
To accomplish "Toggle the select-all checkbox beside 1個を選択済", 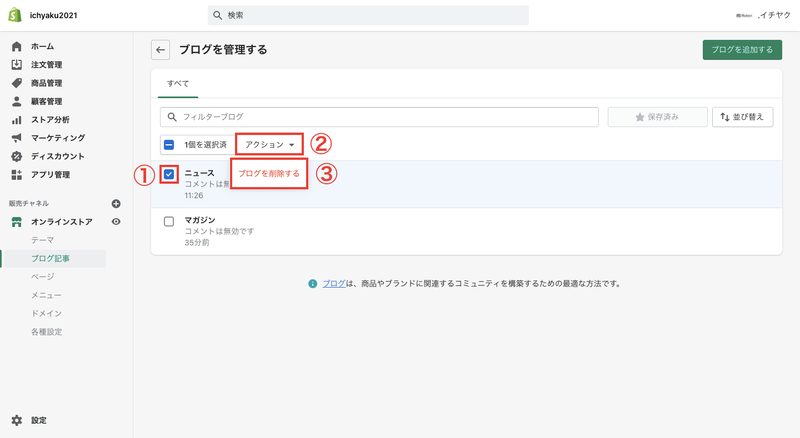I will click(169, 145).
